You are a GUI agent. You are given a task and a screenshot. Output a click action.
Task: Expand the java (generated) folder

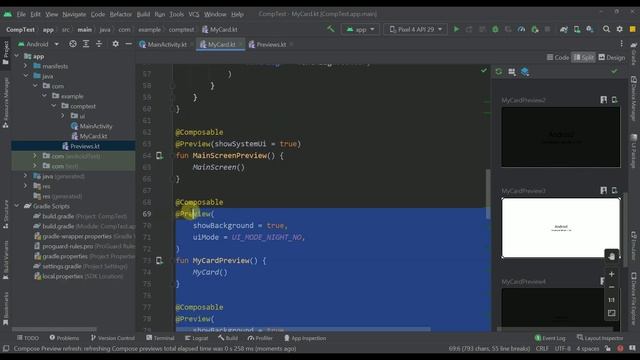(25, 176)
